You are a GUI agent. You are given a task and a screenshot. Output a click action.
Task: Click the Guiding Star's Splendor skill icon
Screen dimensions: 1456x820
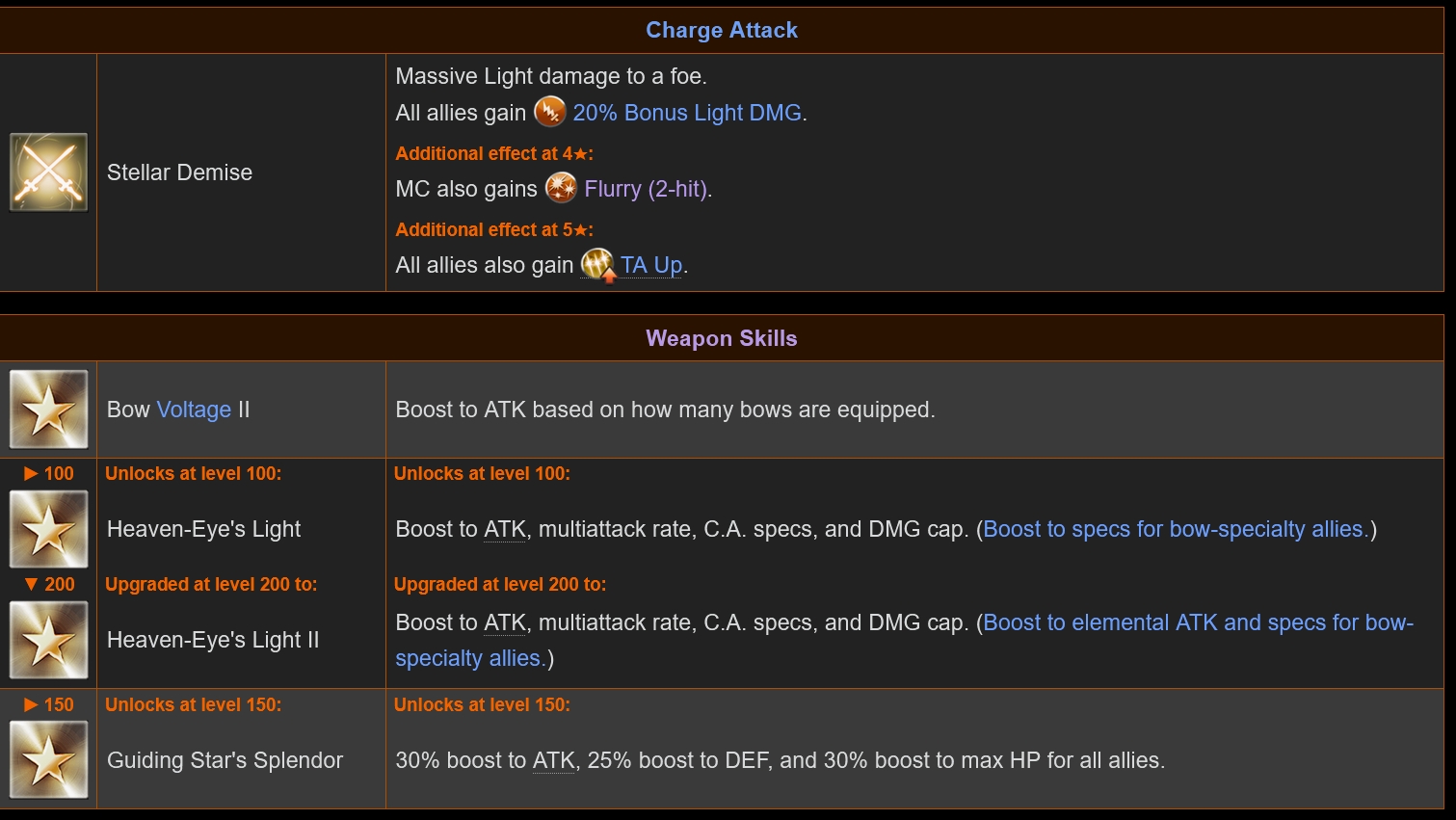(48, 760)
